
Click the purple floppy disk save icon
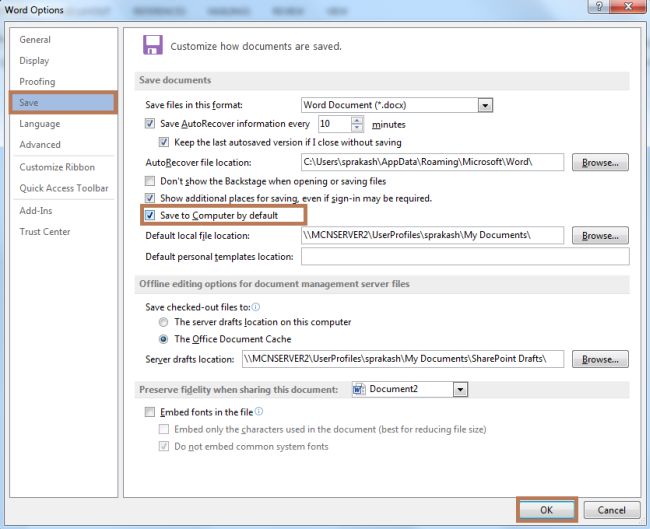coord(153,45)
